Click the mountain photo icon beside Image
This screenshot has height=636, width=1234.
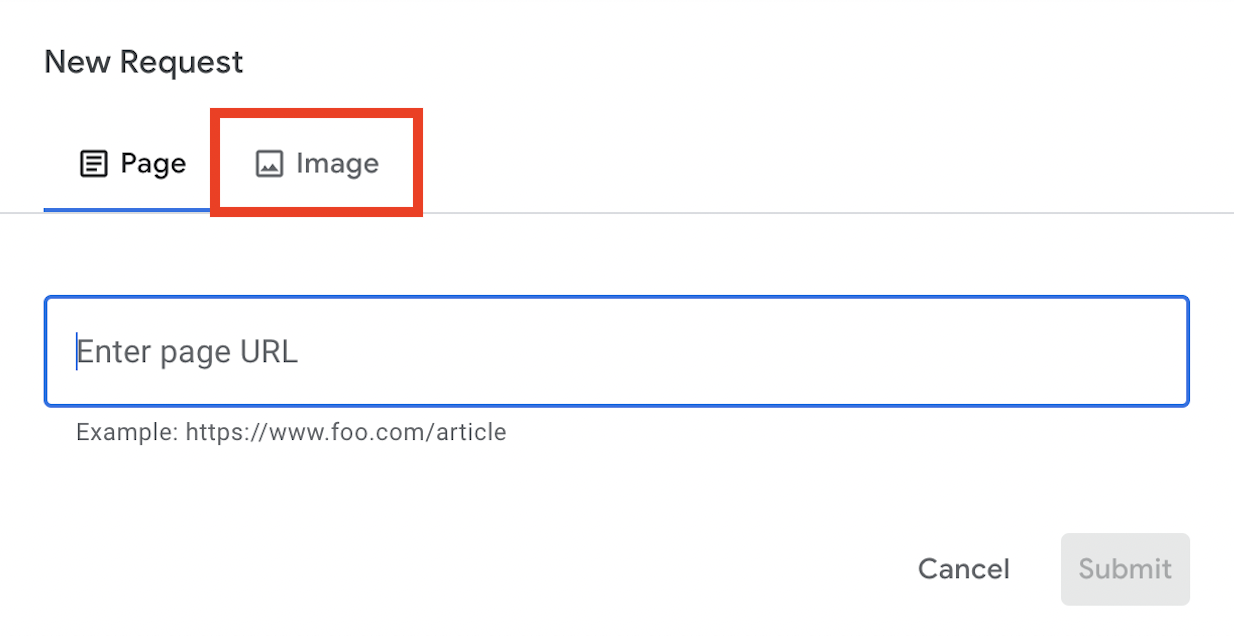tap(269, 163)
